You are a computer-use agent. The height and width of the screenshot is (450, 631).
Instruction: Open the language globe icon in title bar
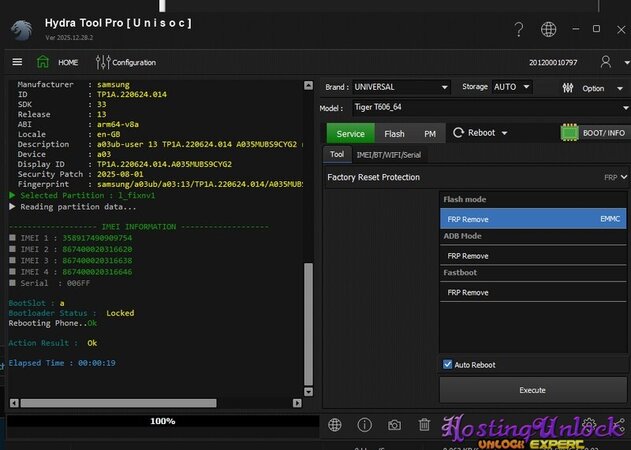coord(548,30)
